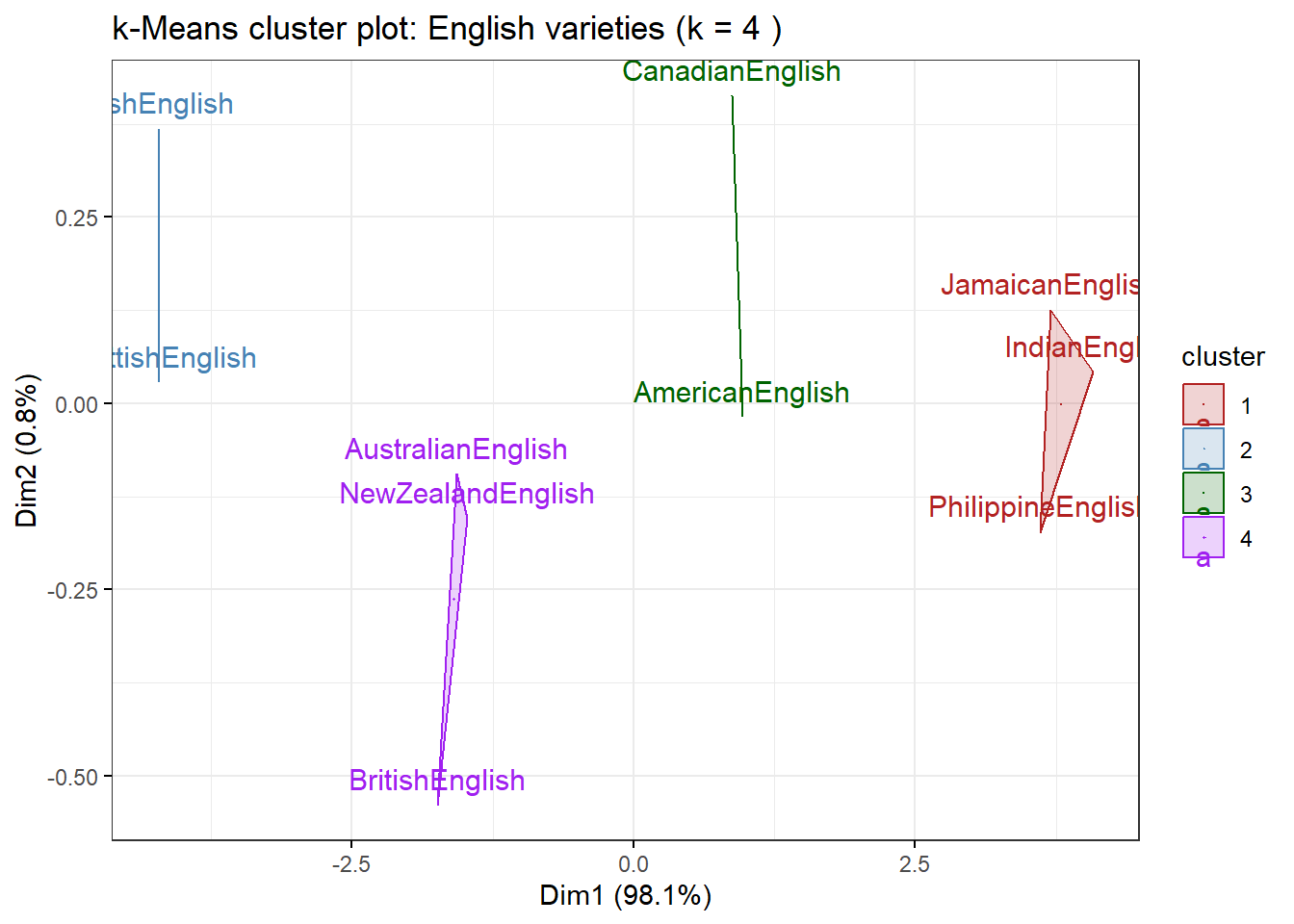The image size is (1294, 924).
Task: Click the 2.5 tick label on x-axis
Action: point(915,864)
